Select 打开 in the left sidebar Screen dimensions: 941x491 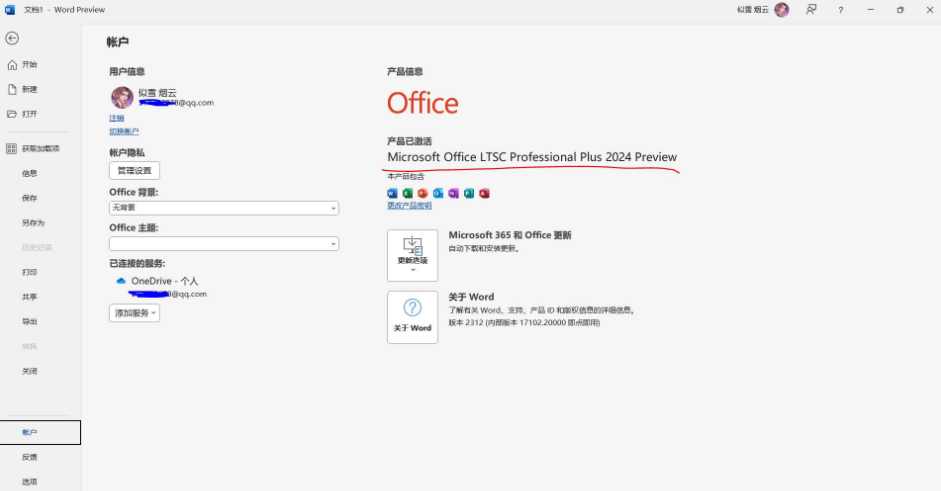tap(29, 114)
